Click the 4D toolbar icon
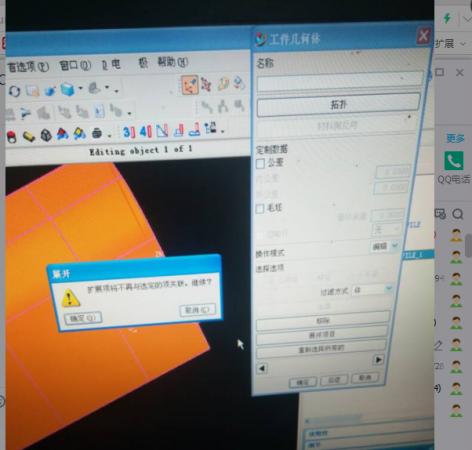Image resolution: width=472 pixels, height=450 pixels. pyautogui.click(x=145, y=131)
